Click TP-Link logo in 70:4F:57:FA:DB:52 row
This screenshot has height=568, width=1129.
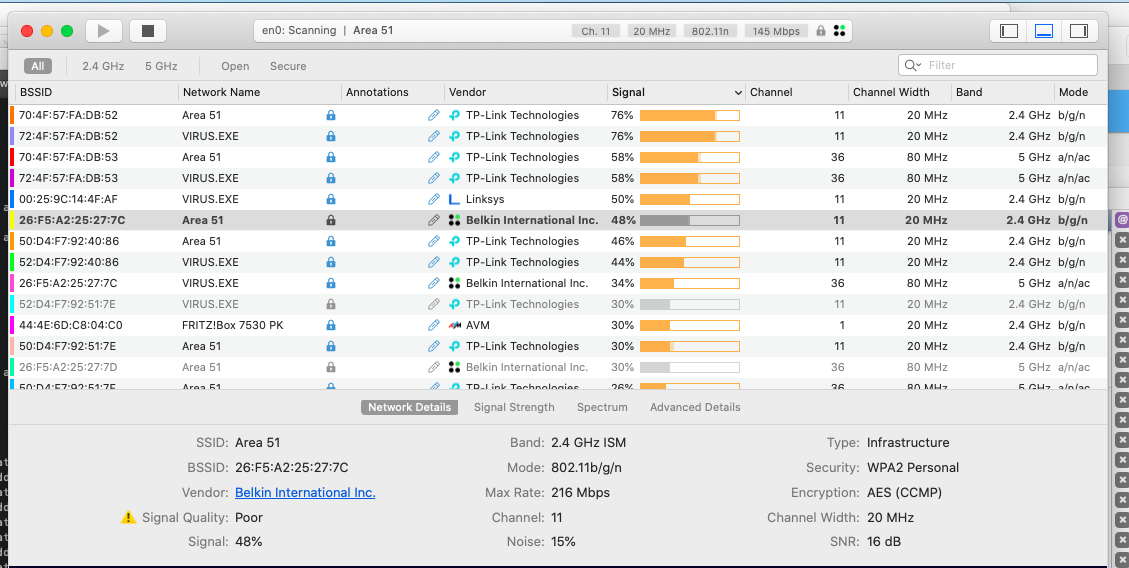click(454, 115)
